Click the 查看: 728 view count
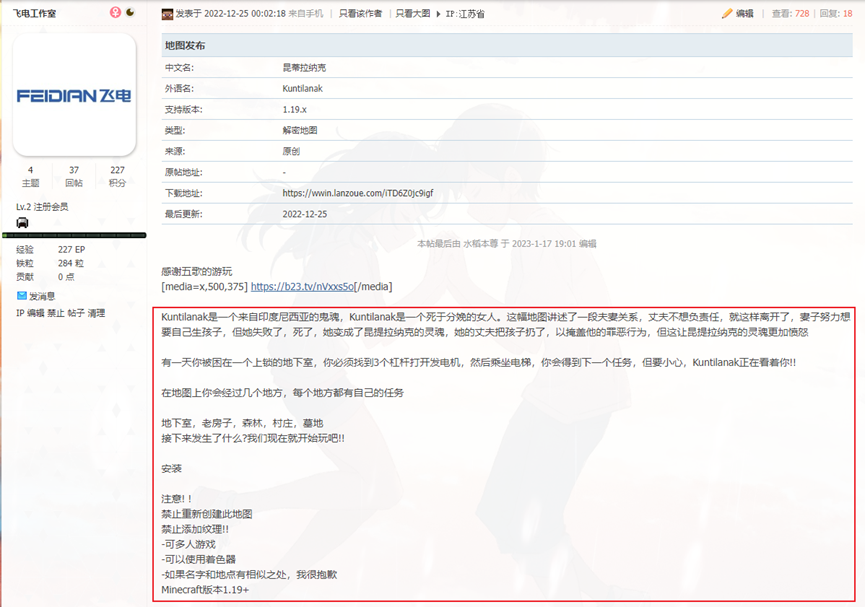The height and width of the screenshot is (607, 865). 791,13
